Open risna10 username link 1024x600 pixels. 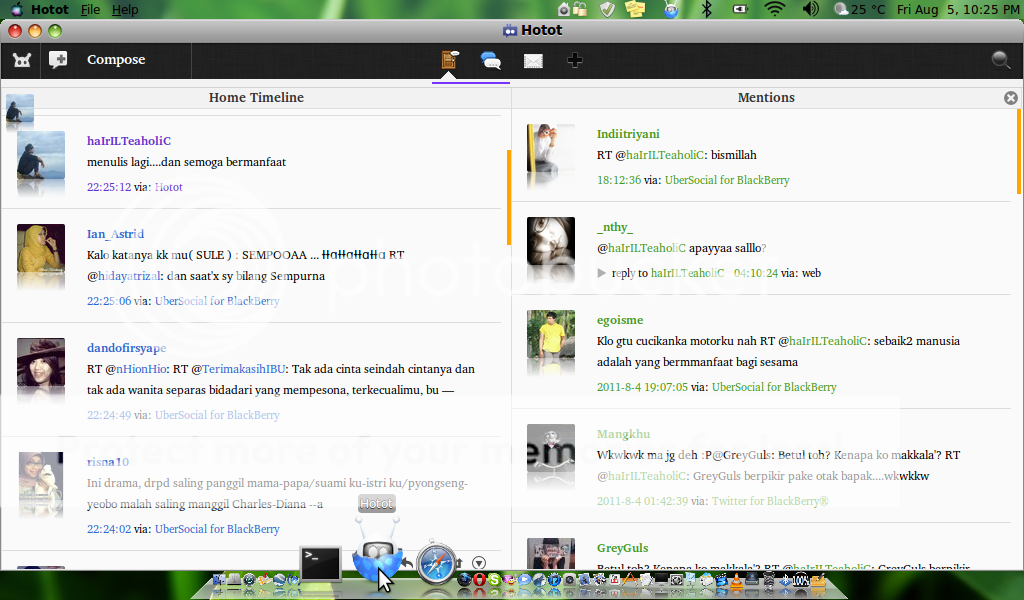(108, 462)
